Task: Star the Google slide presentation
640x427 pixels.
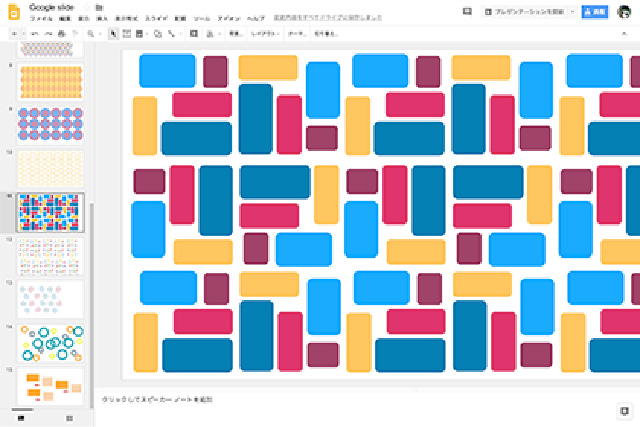Action: click(x=87, y=7)
